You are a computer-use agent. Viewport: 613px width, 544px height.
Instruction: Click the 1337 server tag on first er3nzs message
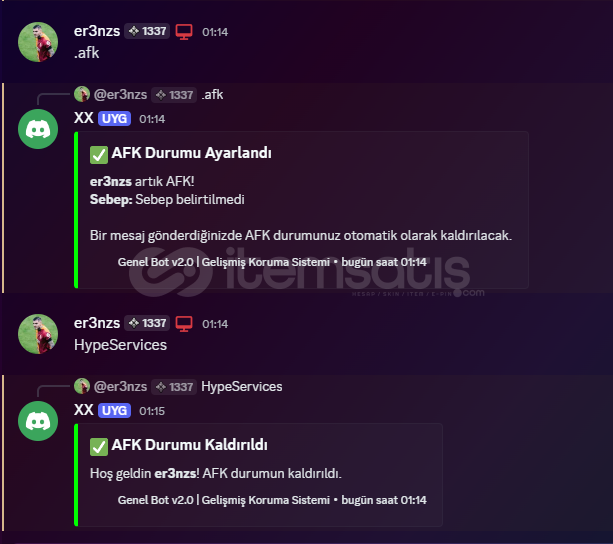147,31
